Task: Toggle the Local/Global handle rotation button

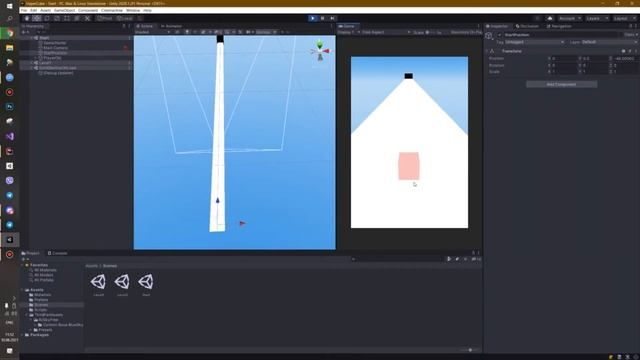Action: [124, 18]
